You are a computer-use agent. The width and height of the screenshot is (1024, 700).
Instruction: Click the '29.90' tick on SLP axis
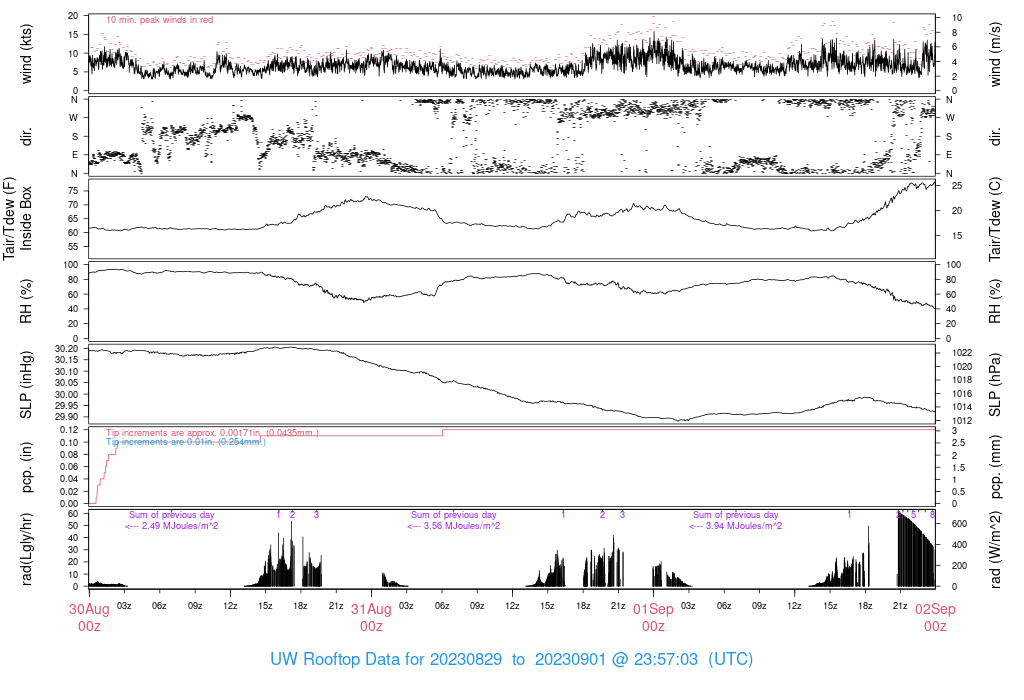(67, 417)
